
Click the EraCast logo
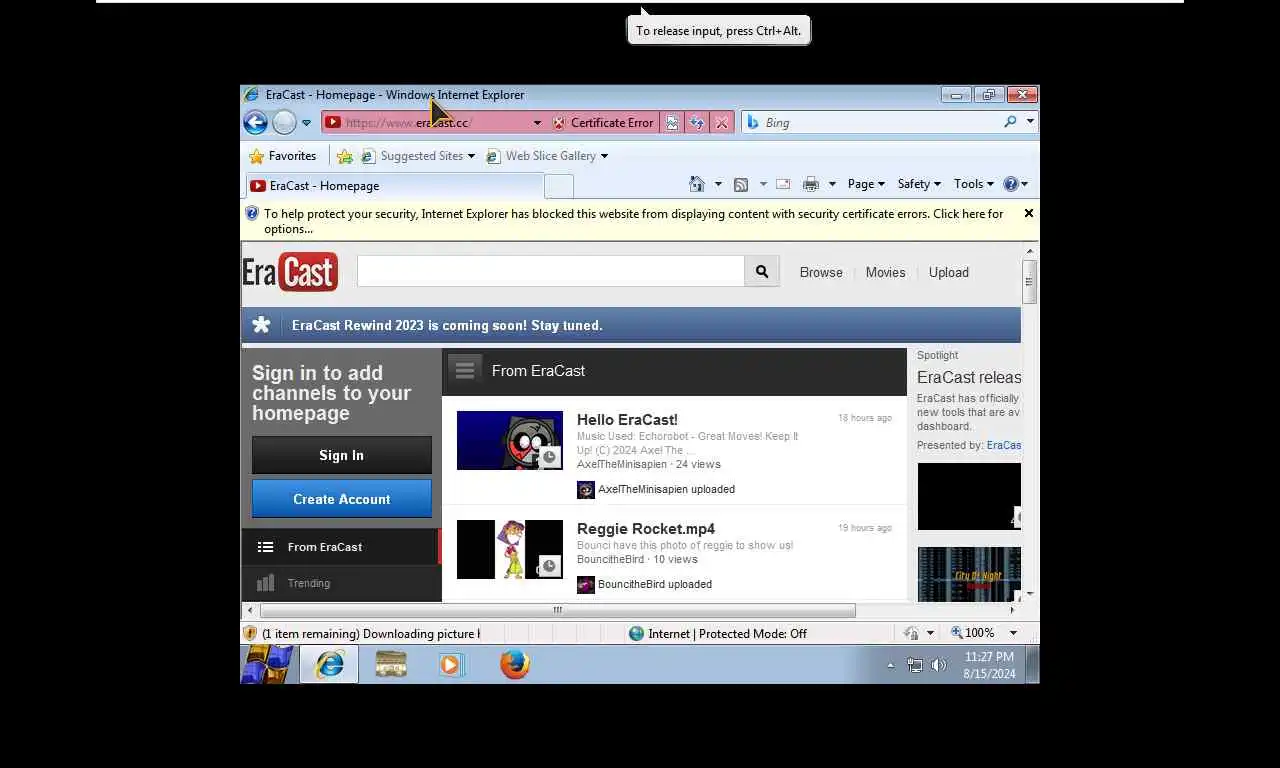(290, 272)
